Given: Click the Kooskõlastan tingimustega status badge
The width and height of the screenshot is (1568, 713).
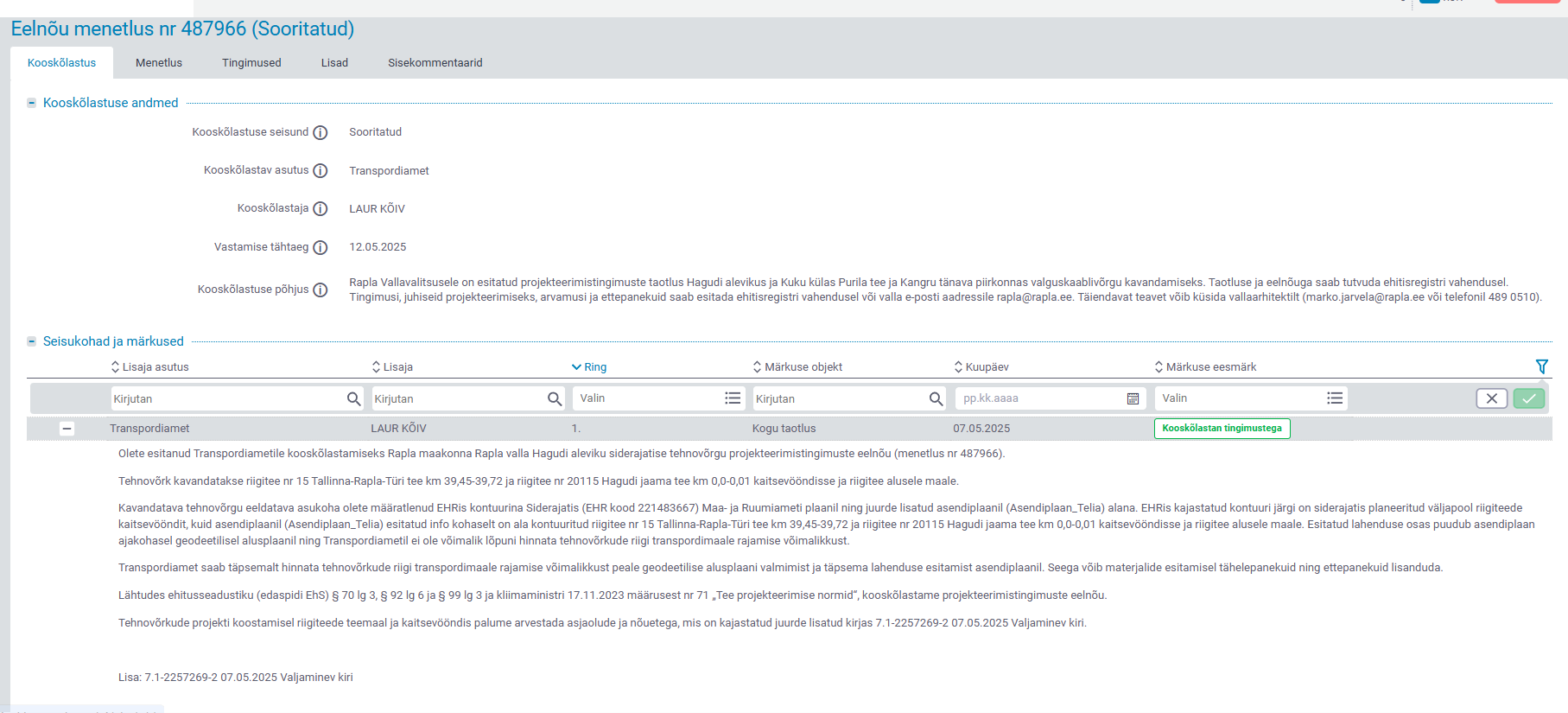Looking at the screenshot, I should point(1222,429).
